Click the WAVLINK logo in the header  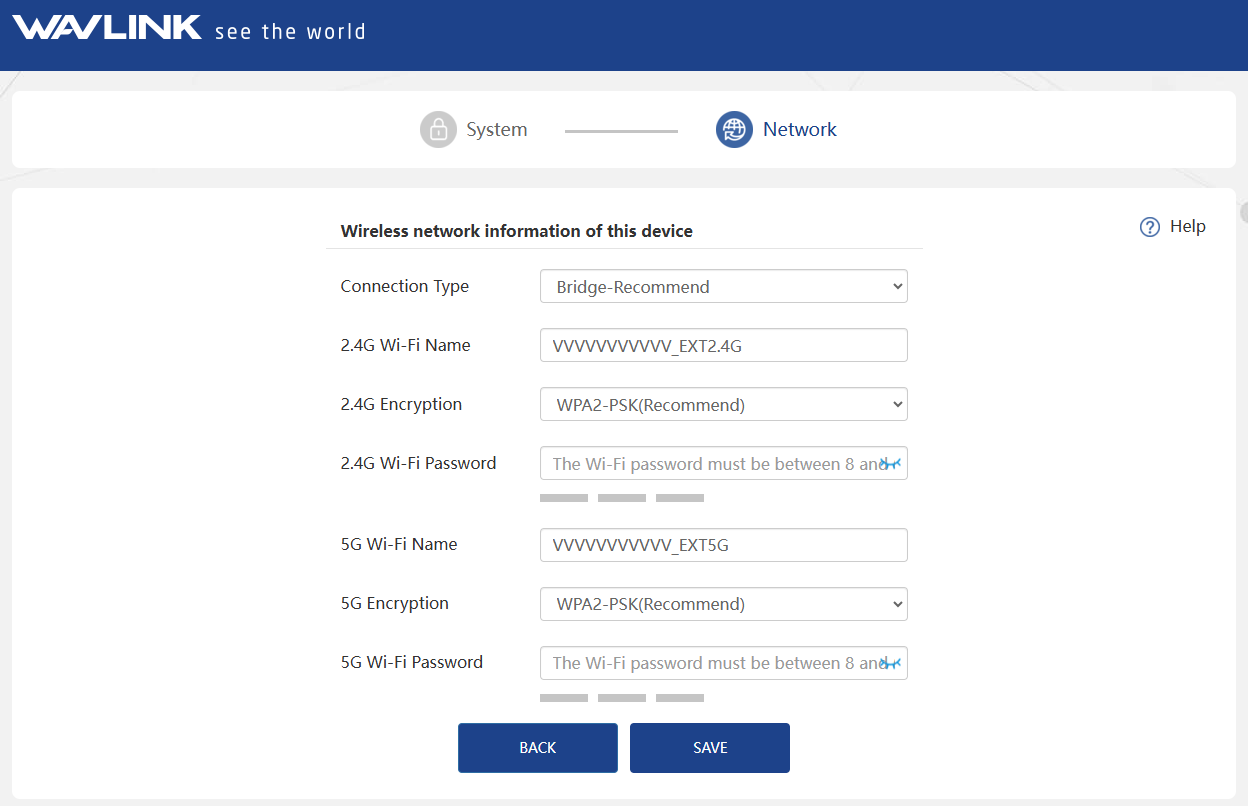pyautogui.click(x=108, y=28)
